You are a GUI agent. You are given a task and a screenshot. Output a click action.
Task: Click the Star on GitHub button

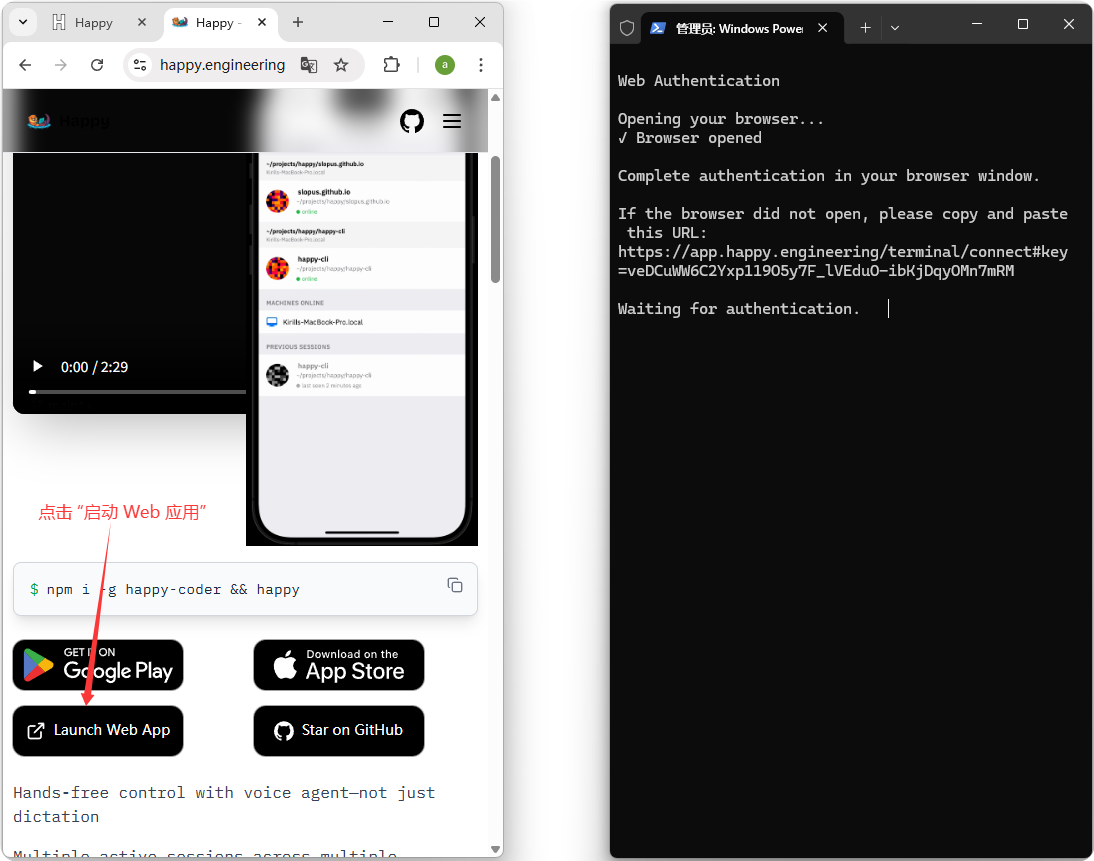(x=339, y=731)
